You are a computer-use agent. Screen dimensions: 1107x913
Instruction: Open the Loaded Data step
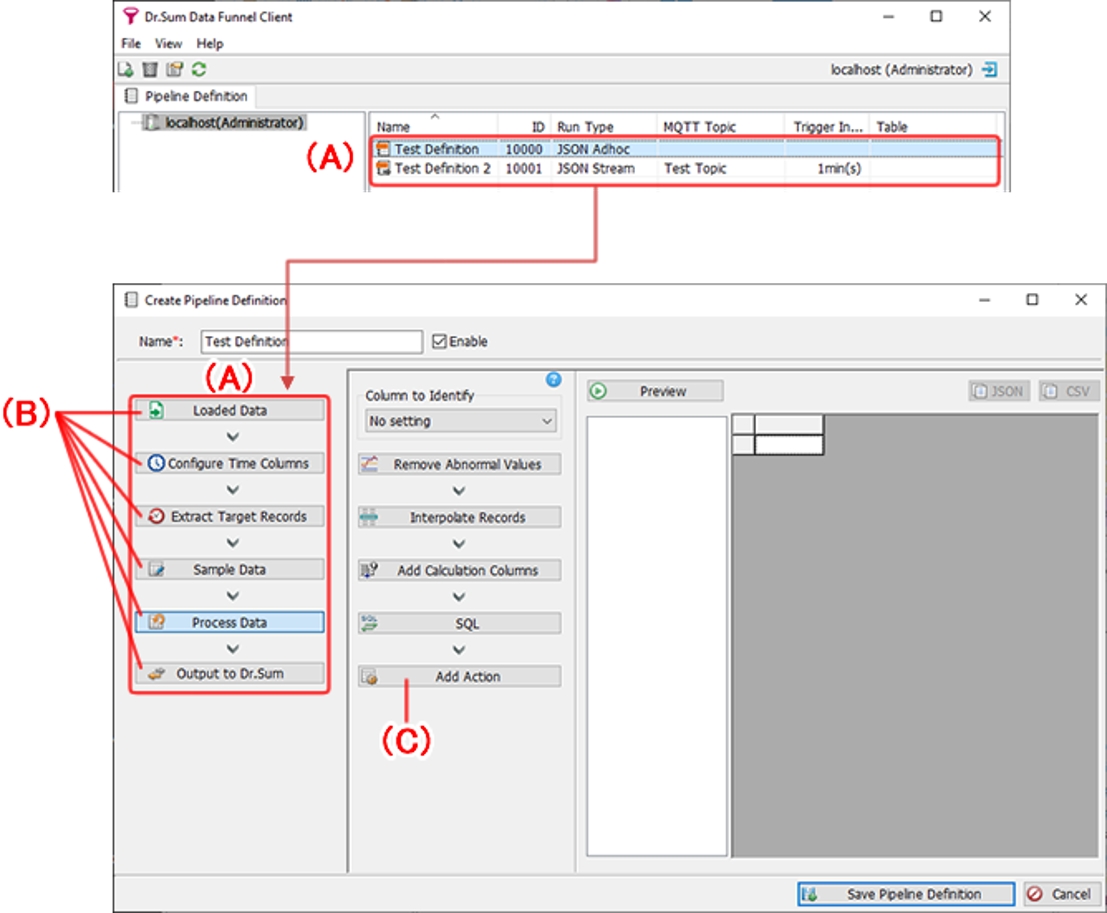(229, 410)
